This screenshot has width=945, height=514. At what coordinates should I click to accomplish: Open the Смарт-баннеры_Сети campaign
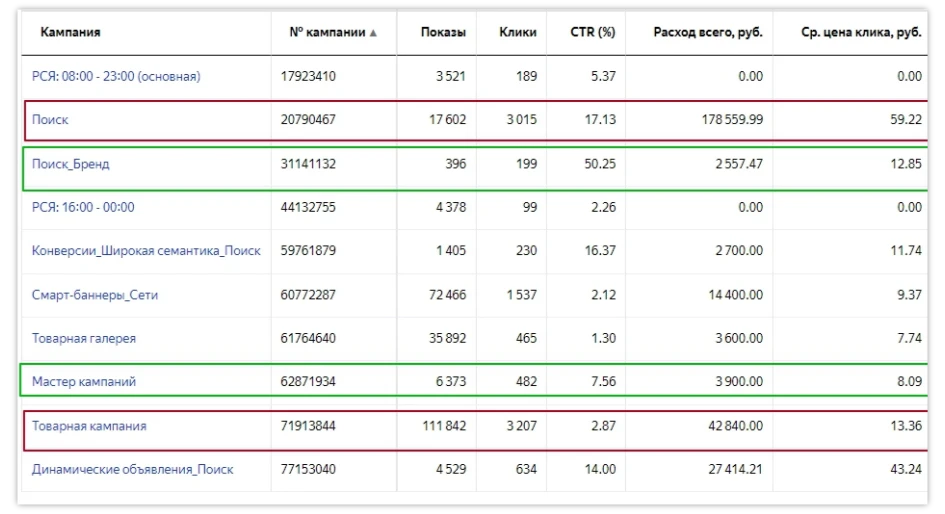[95, 295]
